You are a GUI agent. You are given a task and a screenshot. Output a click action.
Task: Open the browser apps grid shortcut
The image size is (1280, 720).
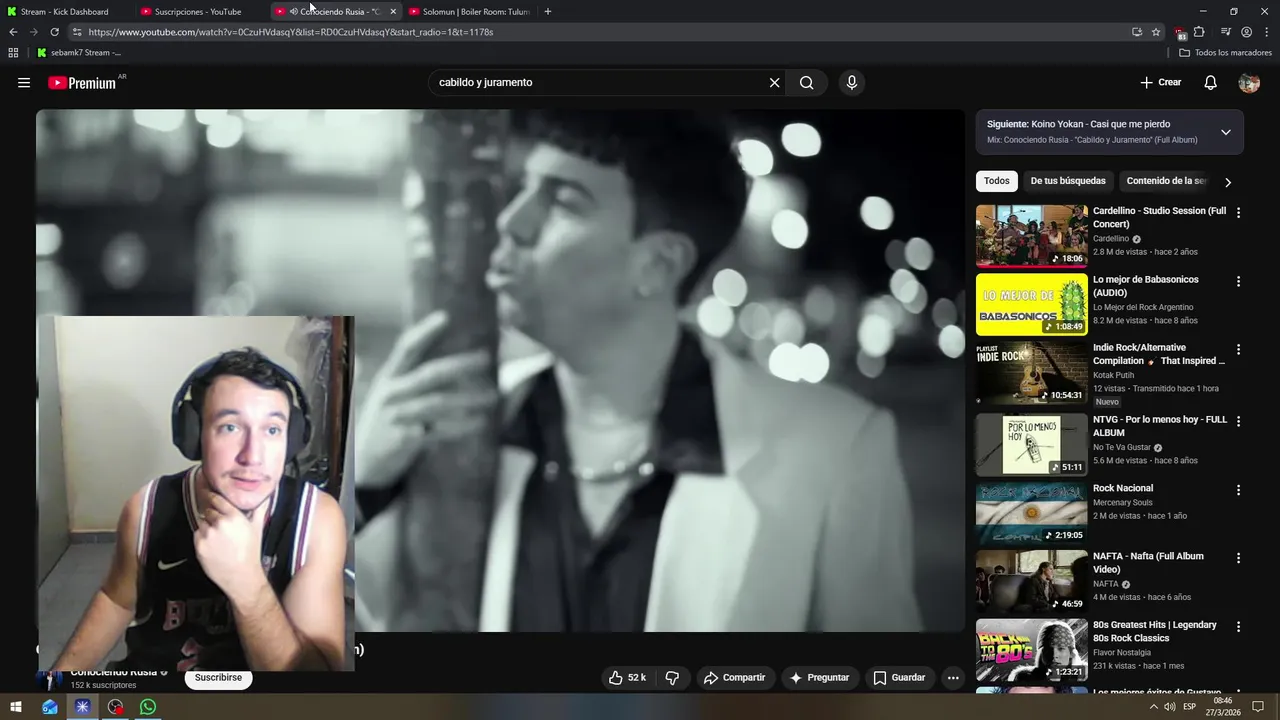(x=13, y=52)
